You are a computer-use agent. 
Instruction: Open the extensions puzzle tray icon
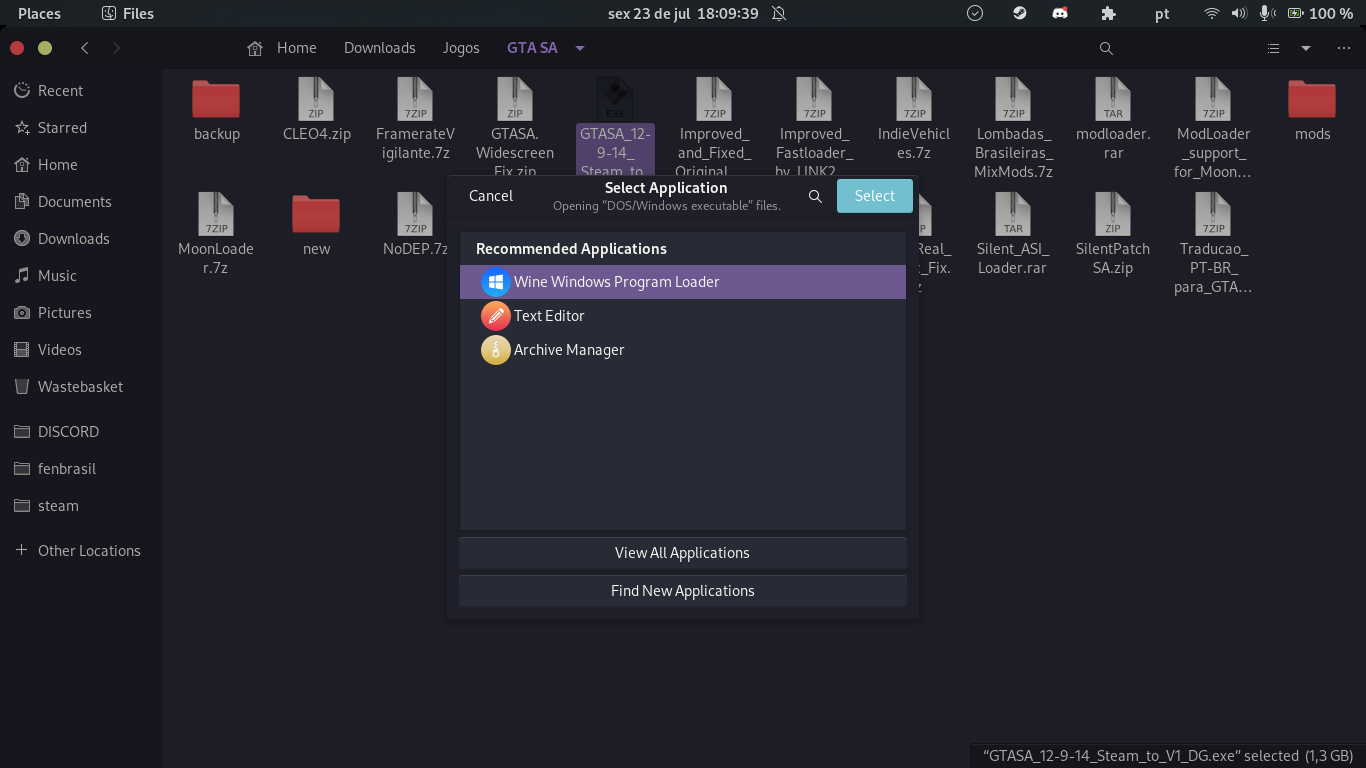click(x=1108, y=13)
